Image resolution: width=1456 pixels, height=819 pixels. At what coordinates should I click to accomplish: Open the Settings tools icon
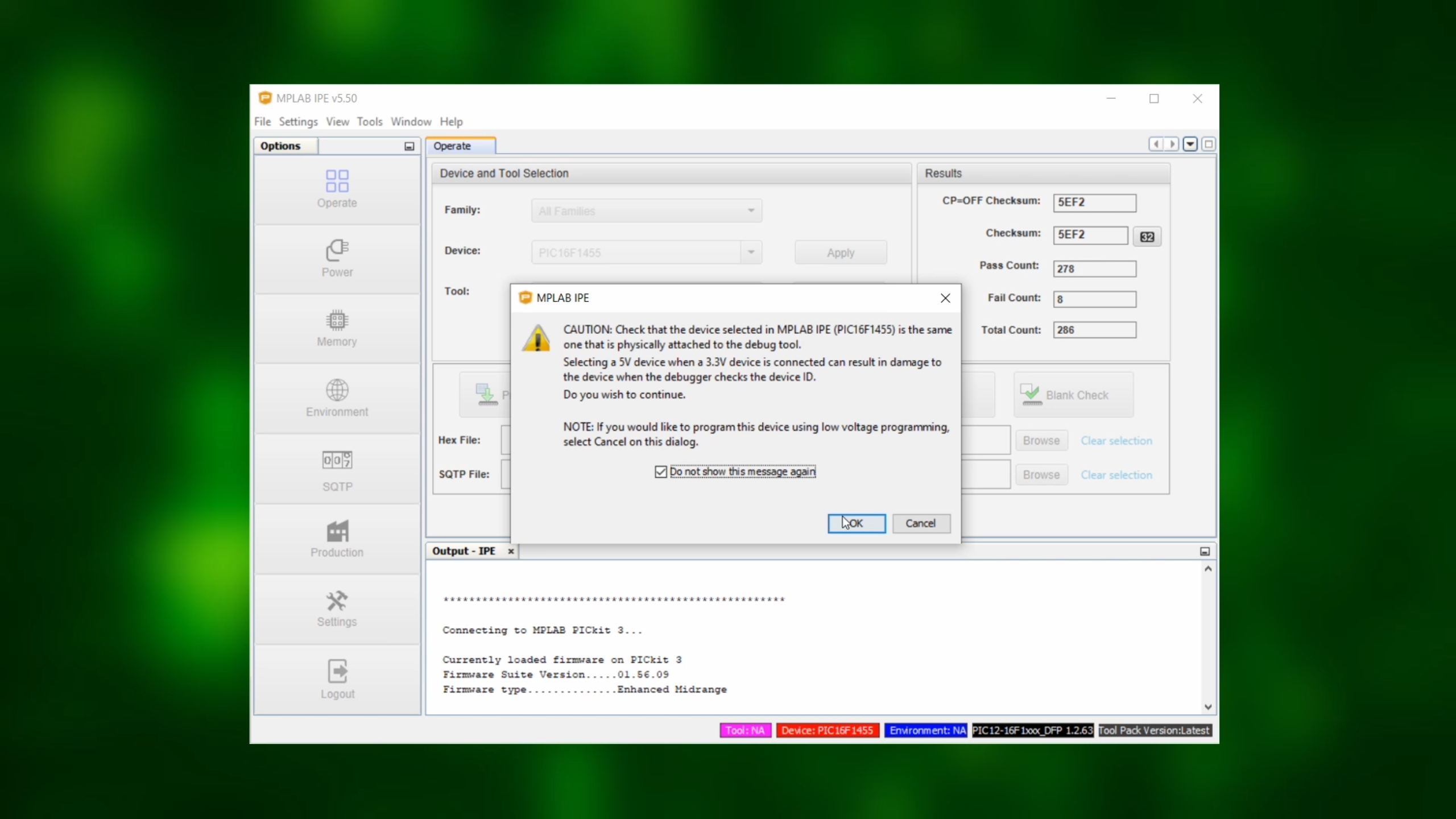337,601
